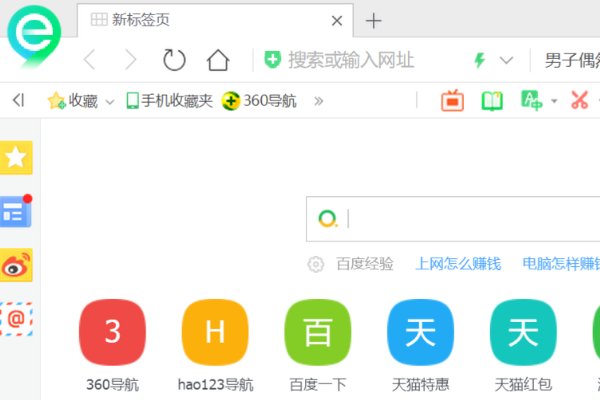Open the yellow star favorites sidebar icon
600x400 pixels.
pyautogui.click(x=16, y=157)
